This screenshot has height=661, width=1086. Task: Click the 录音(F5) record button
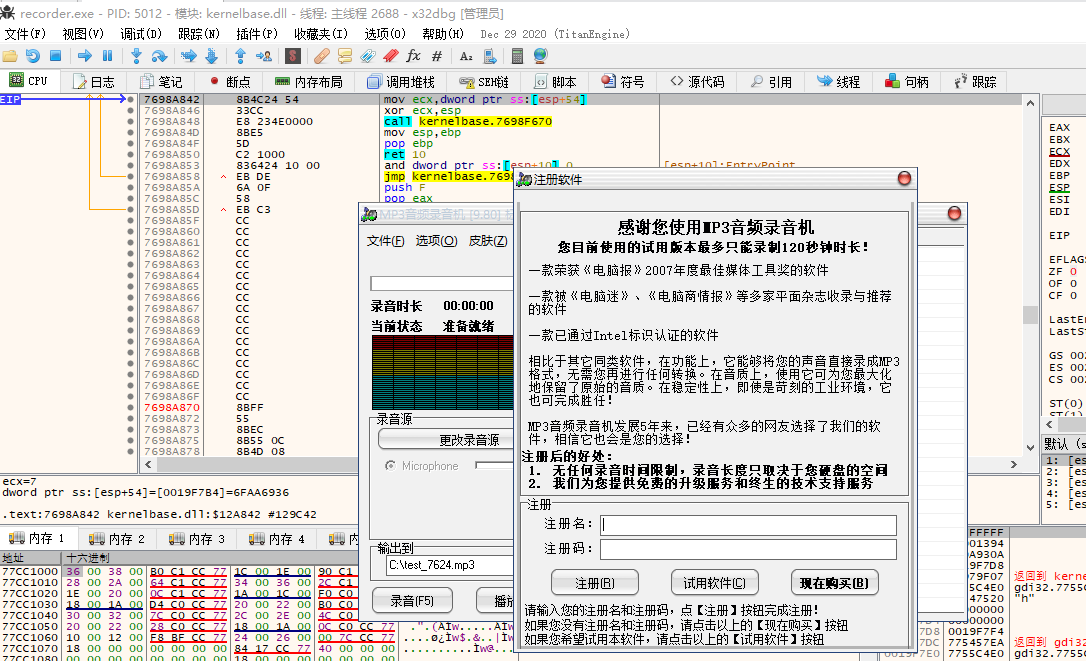pyautogui.click(x=412, y=601)
